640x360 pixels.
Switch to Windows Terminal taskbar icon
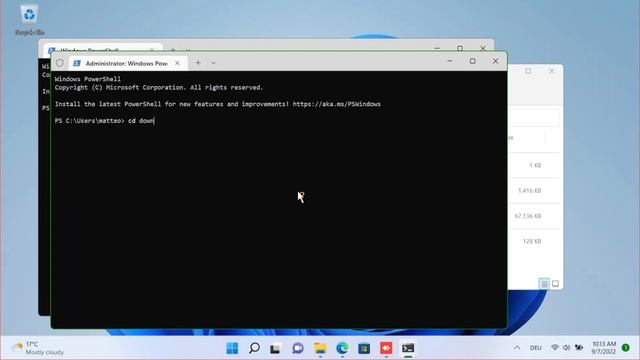[x=408, y=348]
